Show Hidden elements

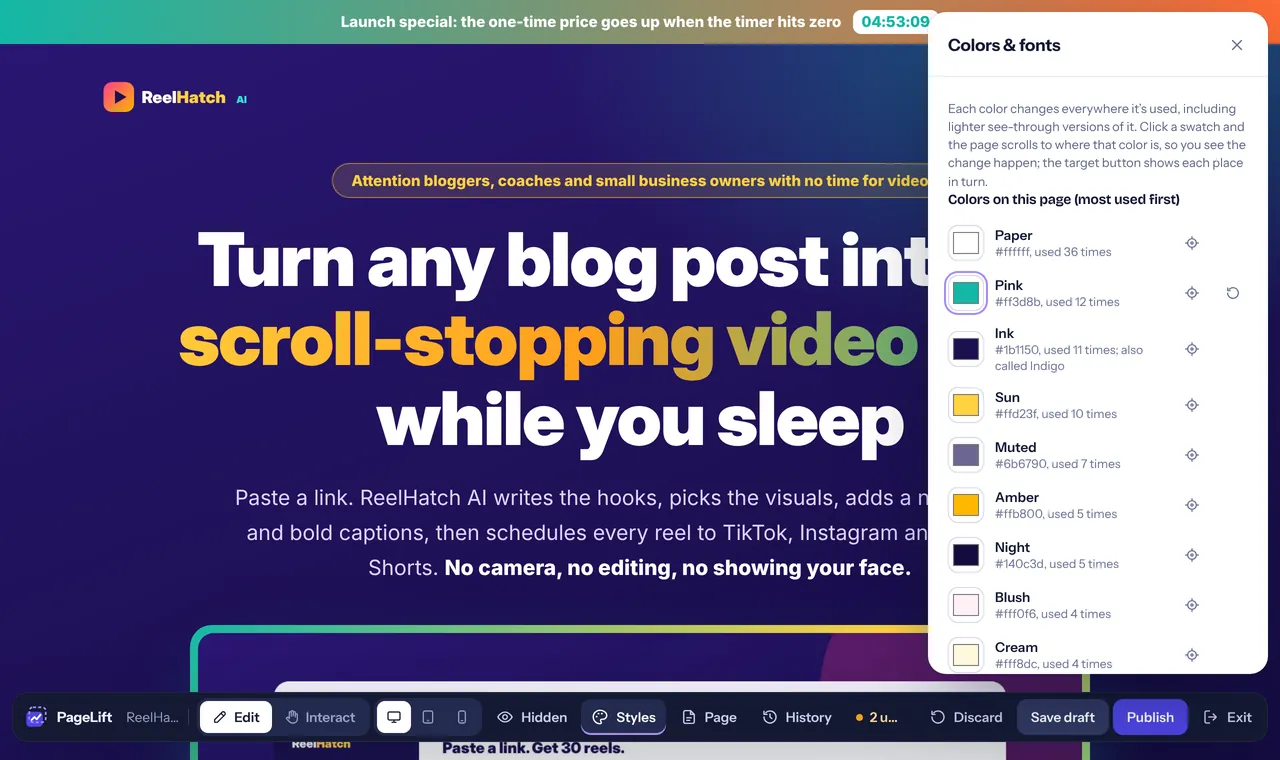tap(532, 717)
